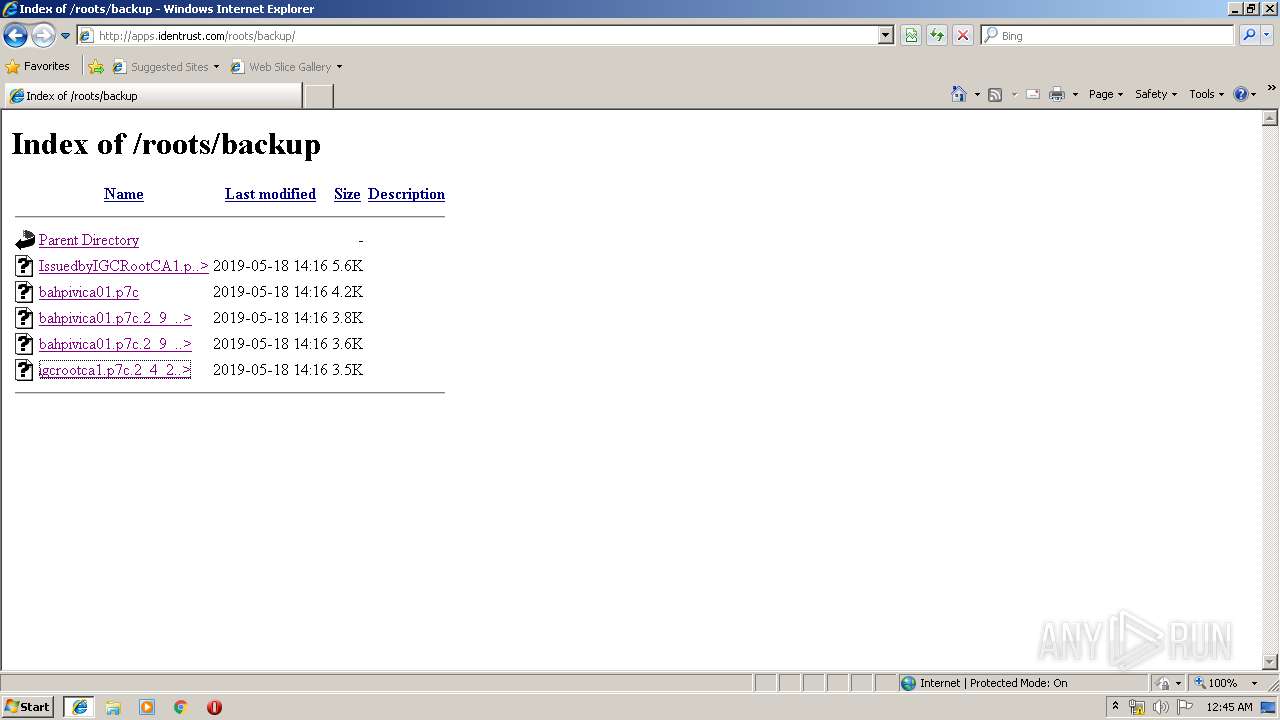Image resolution: width=1280 pixels, height=720 pixels.
Task: Open the Favorites star button
Action: point(38,67)
